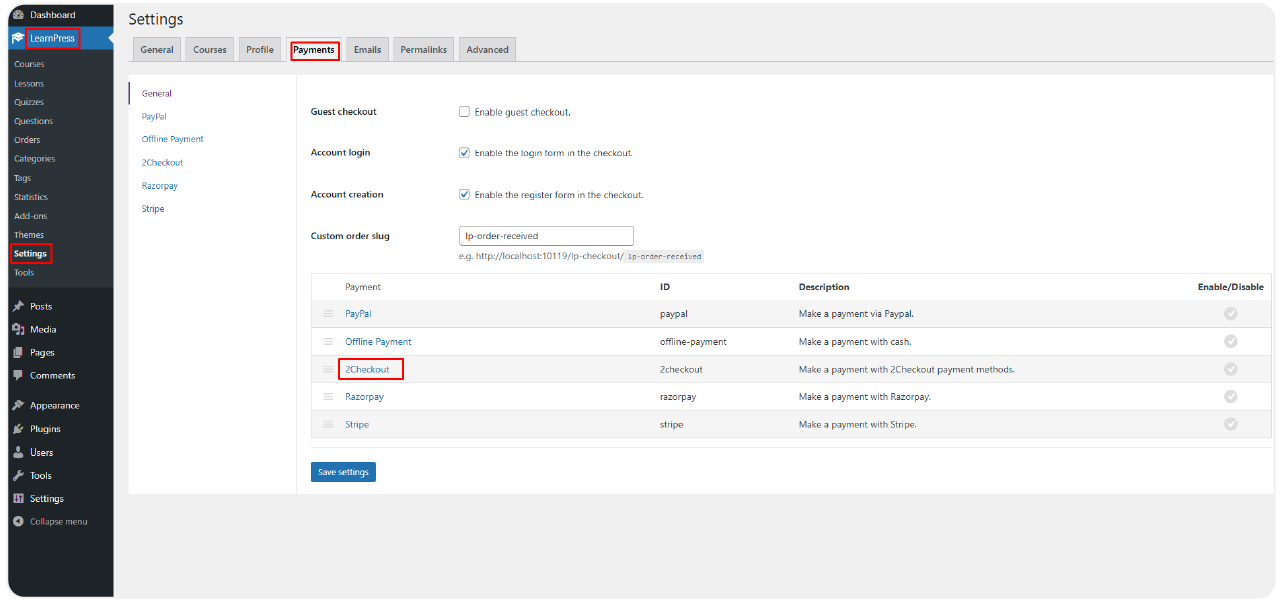
Task: Click the drag handle beside PayPal row
Action: click(328, 314)
